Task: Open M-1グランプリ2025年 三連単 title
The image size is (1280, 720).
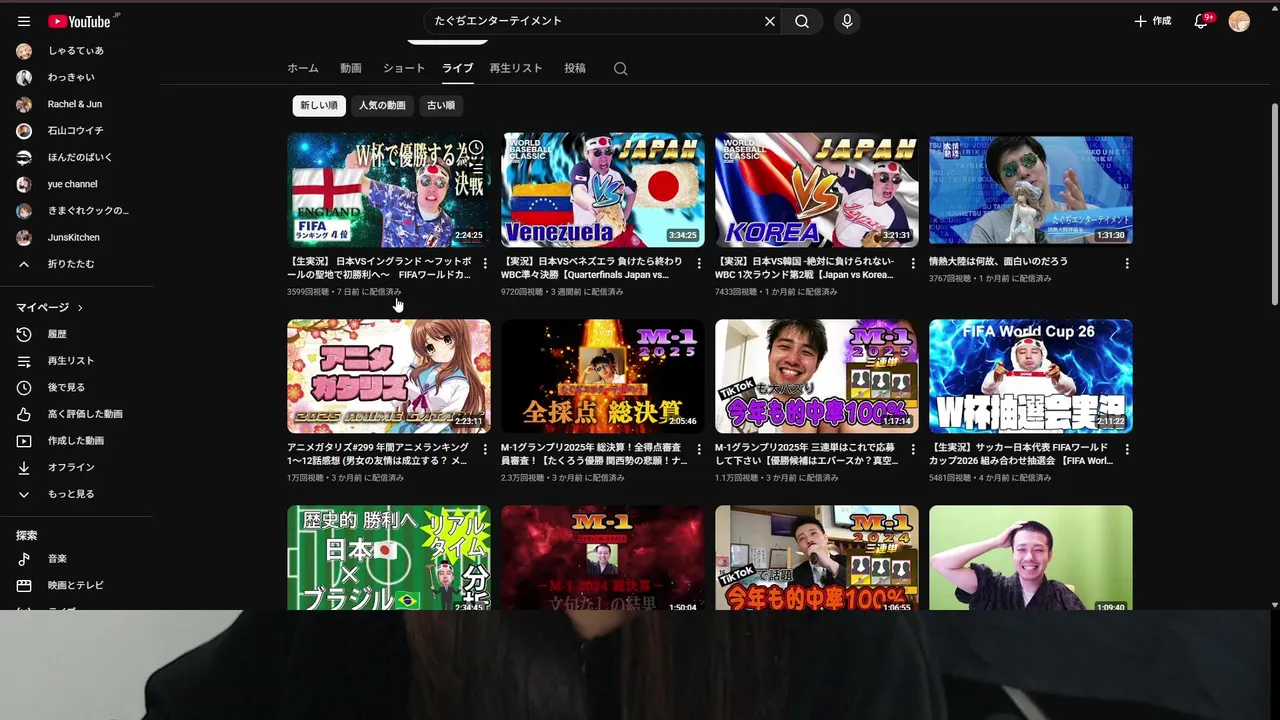Action: pyautogui.click(x=807, y=454)
